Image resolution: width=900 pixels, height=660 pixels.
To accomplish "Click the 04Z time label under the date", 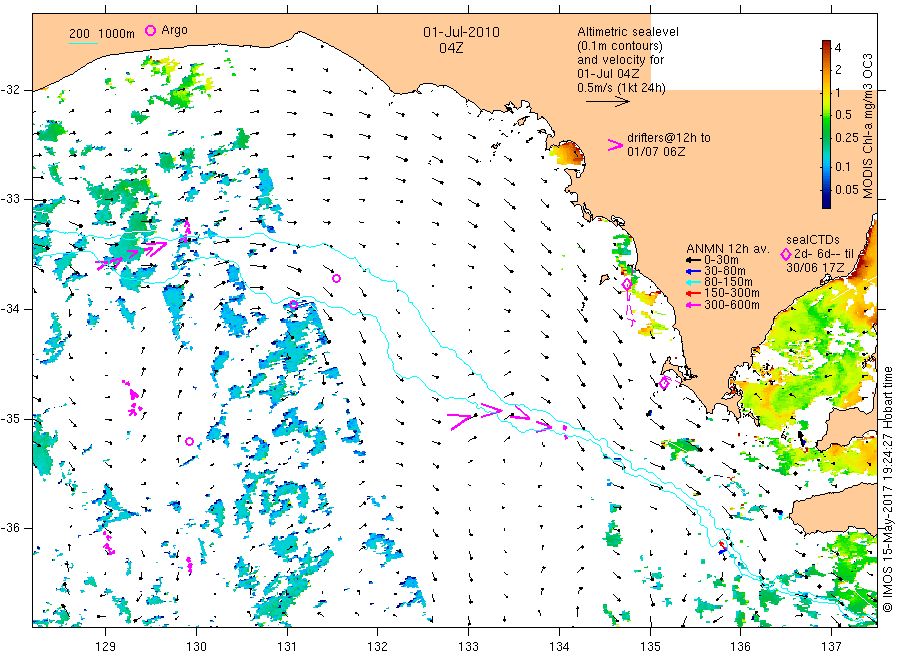I will coord(451,48).
